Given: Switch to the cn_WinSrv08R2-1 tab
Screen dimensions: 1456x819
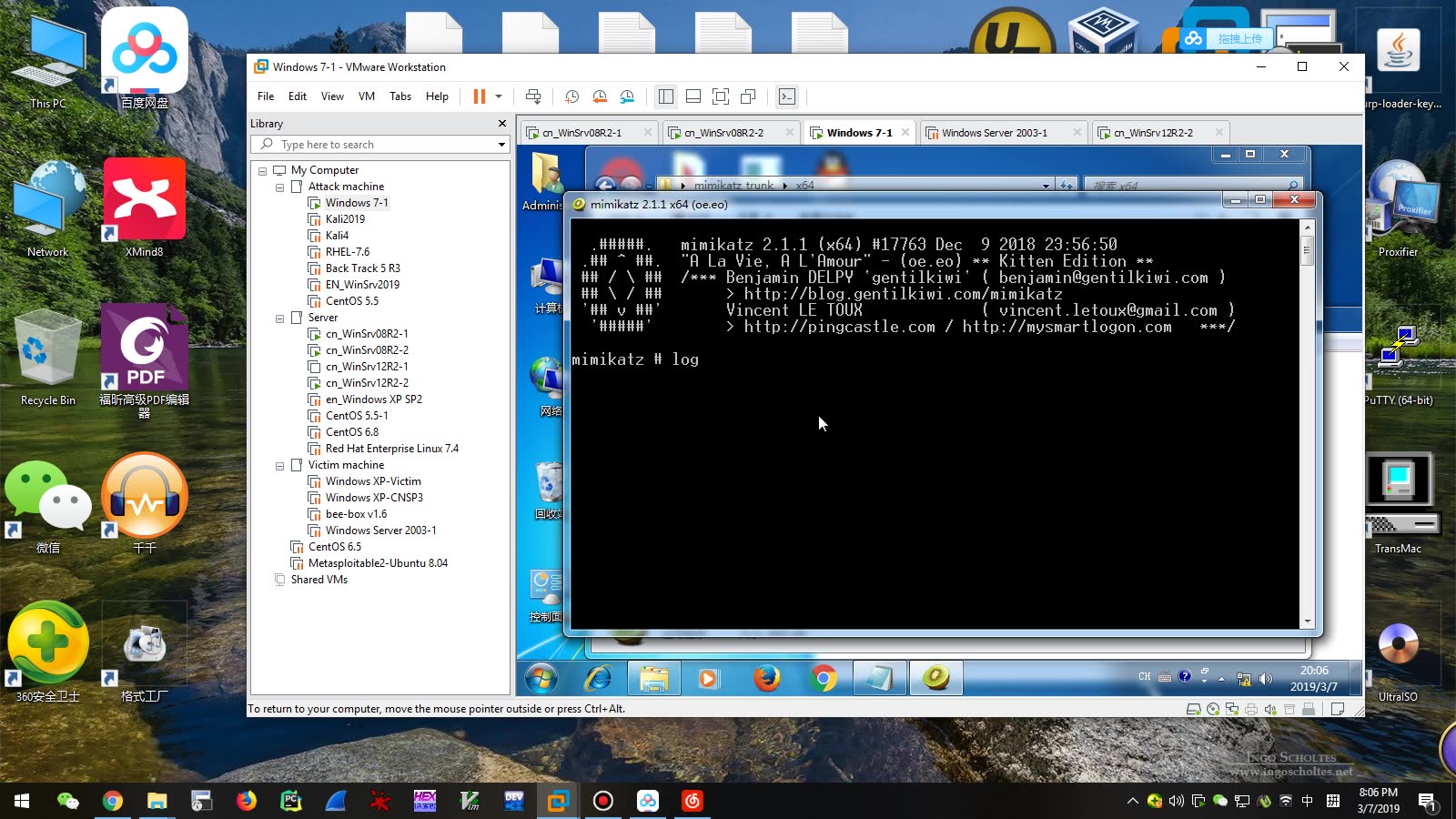Looking at the screenshot, I should click(582, 133).
